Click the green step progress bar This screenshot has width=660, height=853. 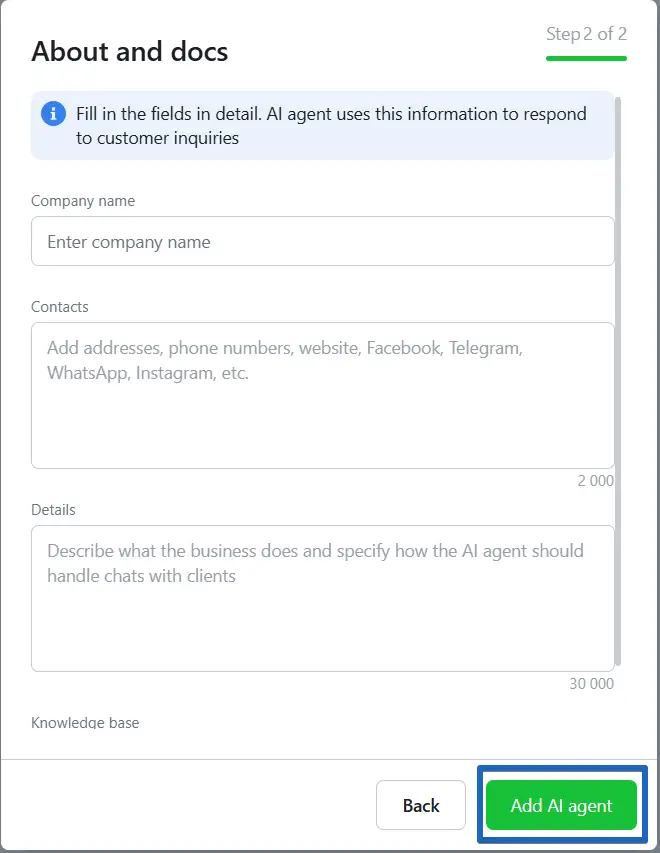click(586, 58)
